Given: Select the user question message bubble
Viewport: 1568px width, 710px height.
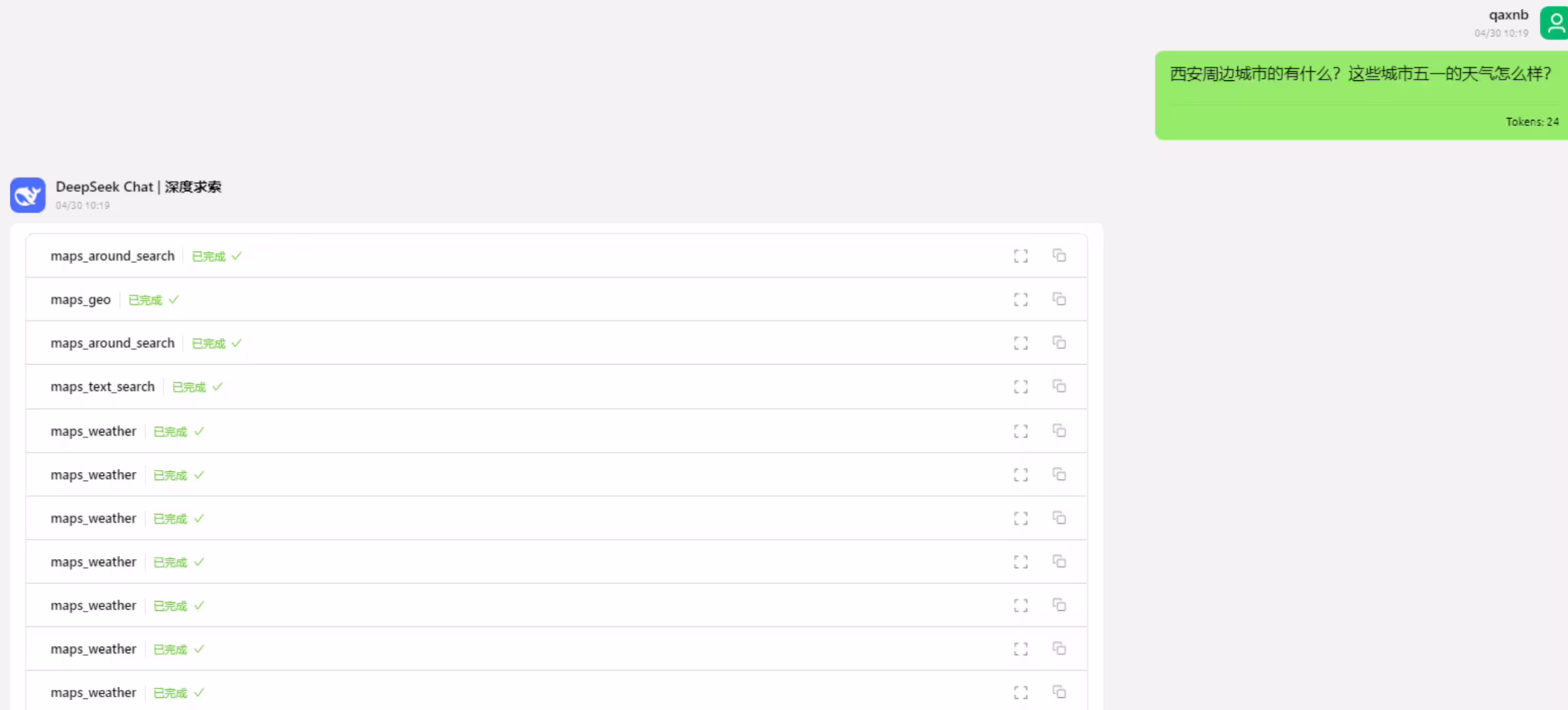Looking at the screenshot, I should click(x=1361, y=95).
